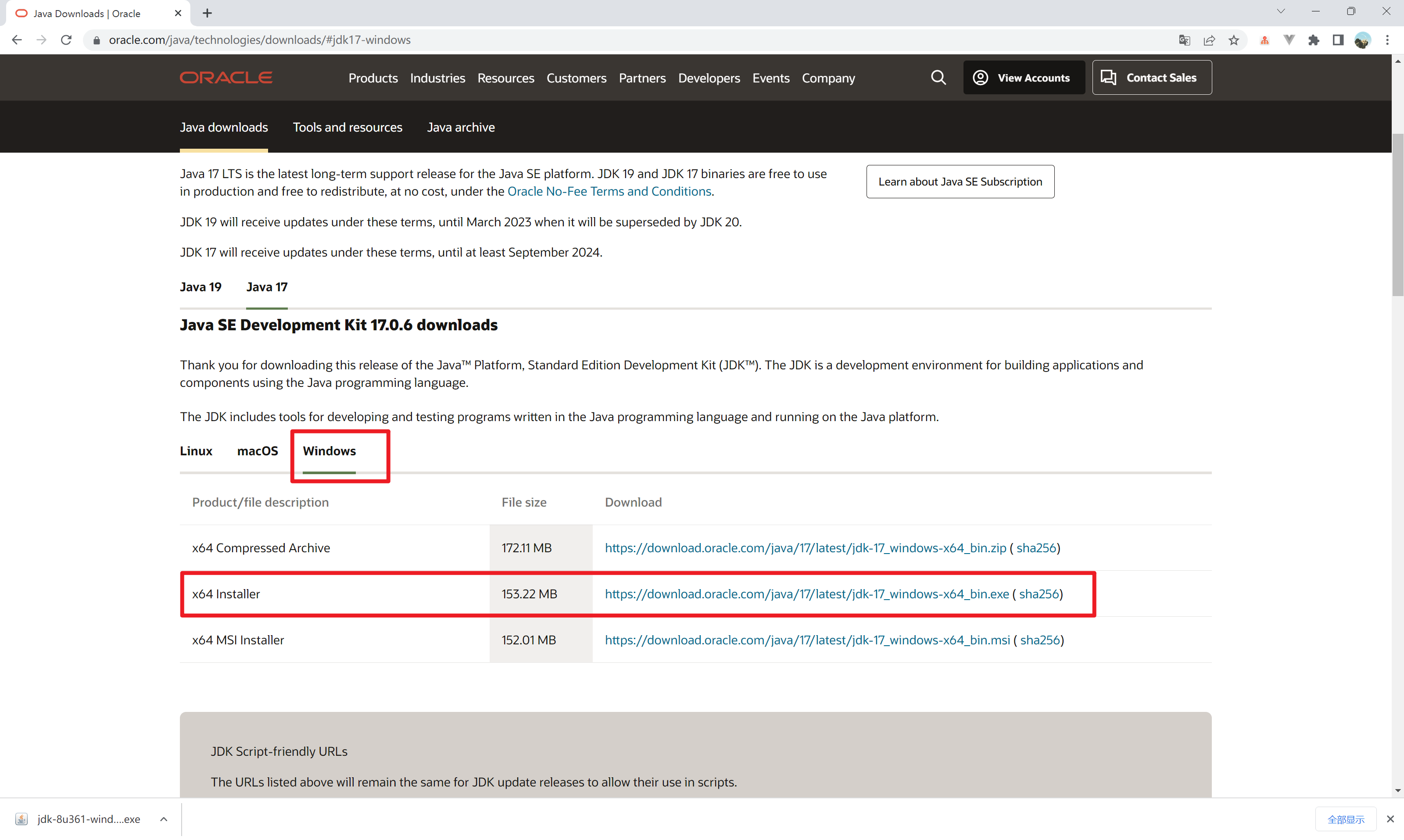This screenshot has width=1404, height=840.
Task: Switch to the Linux platform tab
Action: [x=197, y=451]
